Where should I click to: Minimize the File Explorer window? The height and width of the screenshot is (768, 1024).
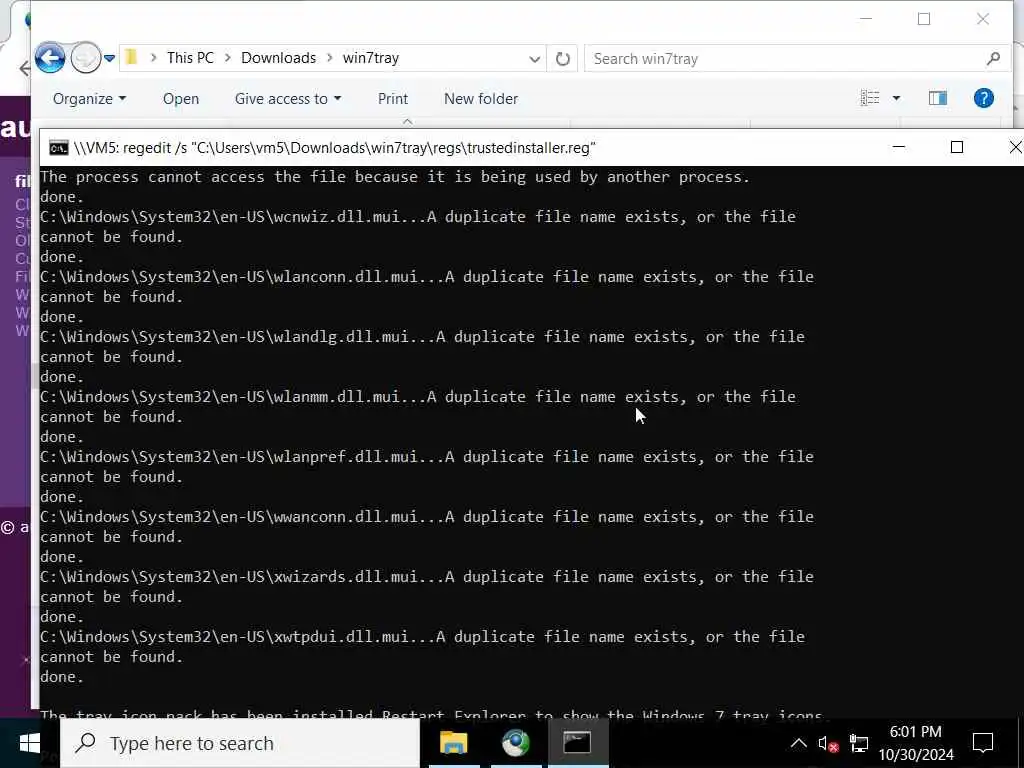click(x=866, y=19)
